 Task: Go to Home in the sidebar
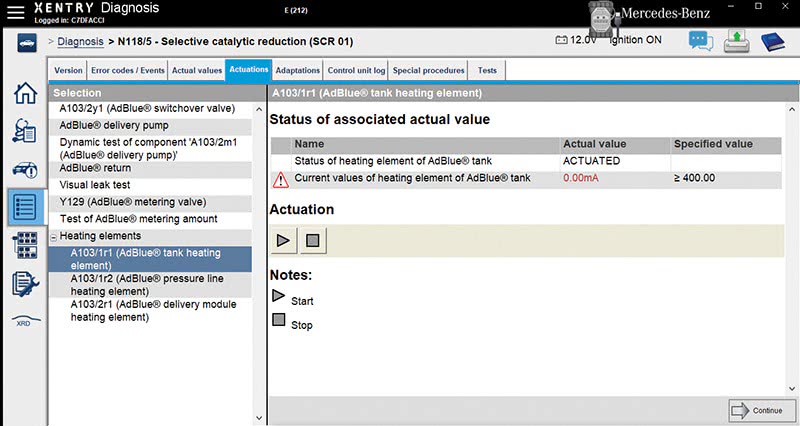coord(26,93)
